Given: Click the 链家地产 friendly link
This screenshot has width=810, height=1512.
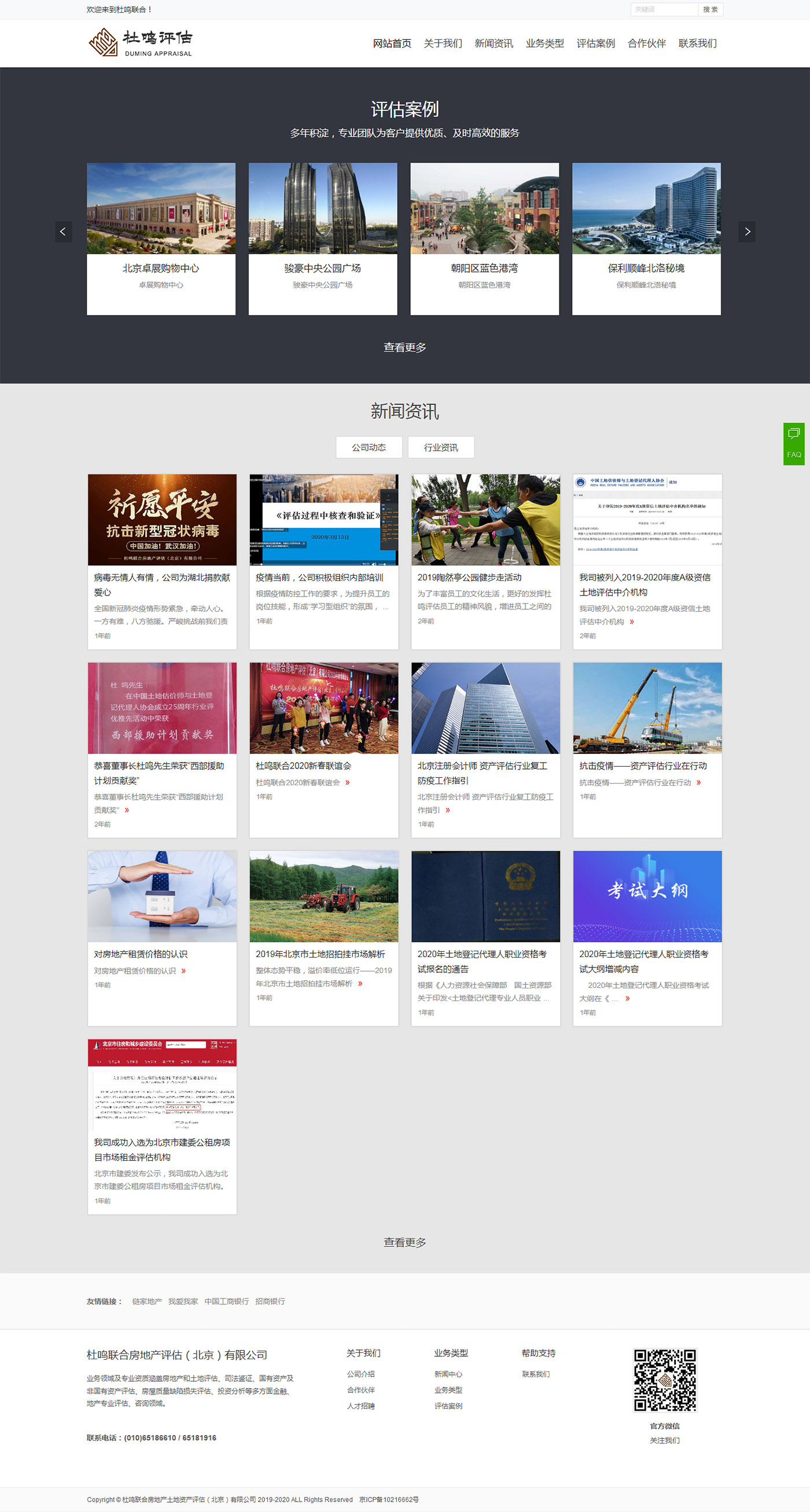Looking at the screenshot, I should coord(147,1301).
